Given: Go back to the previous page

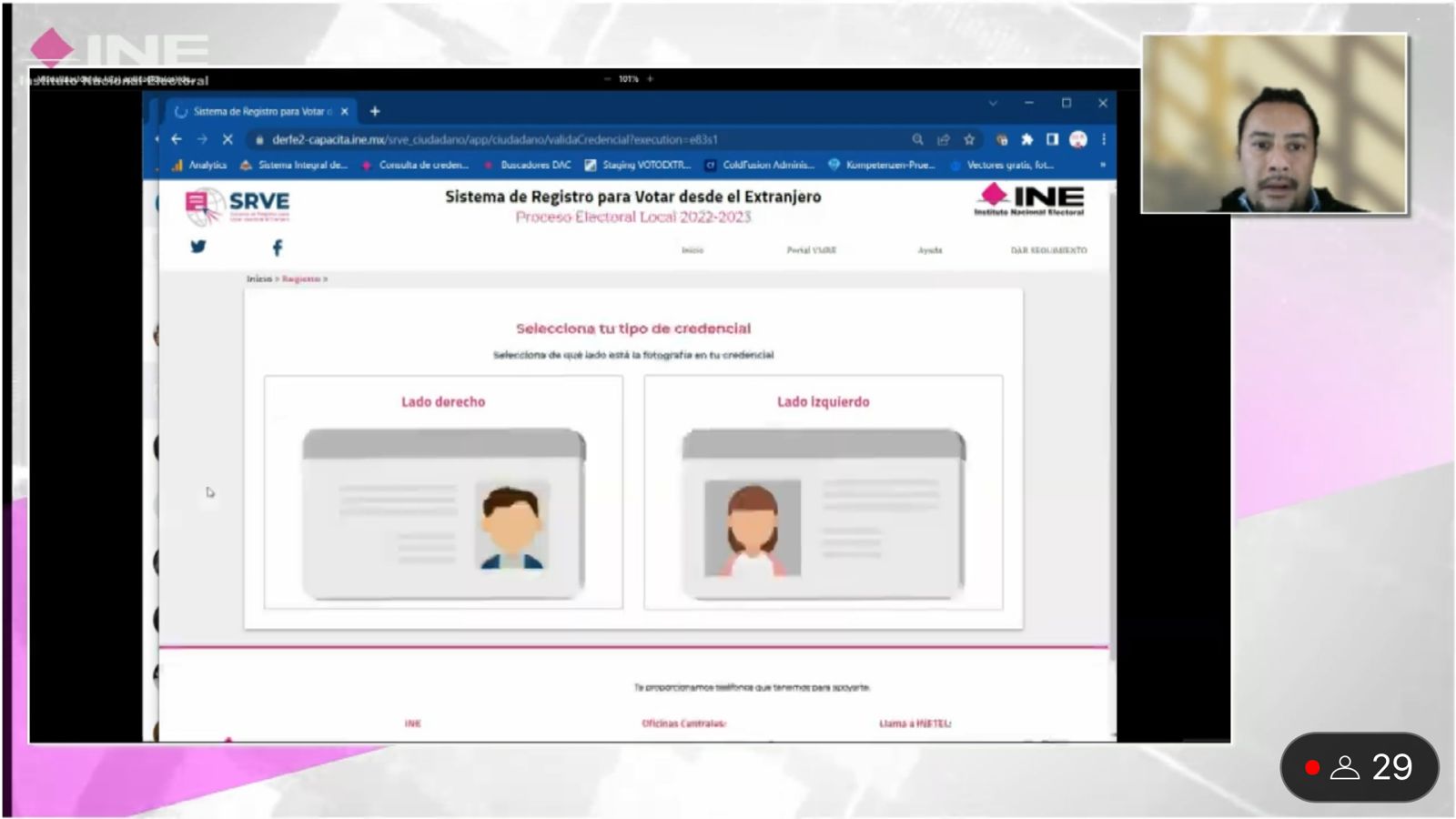Looking at the screenshot, I should tap(177, 139).
